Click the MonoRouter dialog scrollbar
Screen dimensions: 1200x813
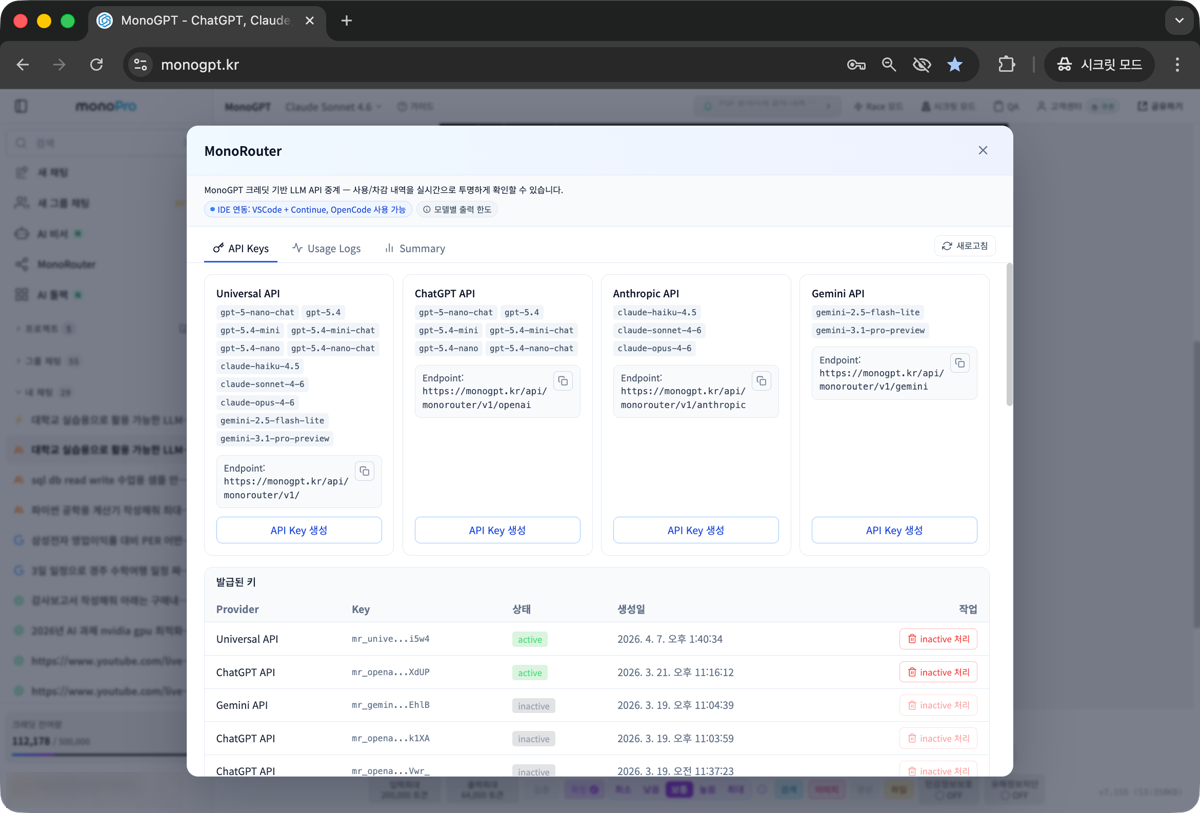coord(1008,335)
